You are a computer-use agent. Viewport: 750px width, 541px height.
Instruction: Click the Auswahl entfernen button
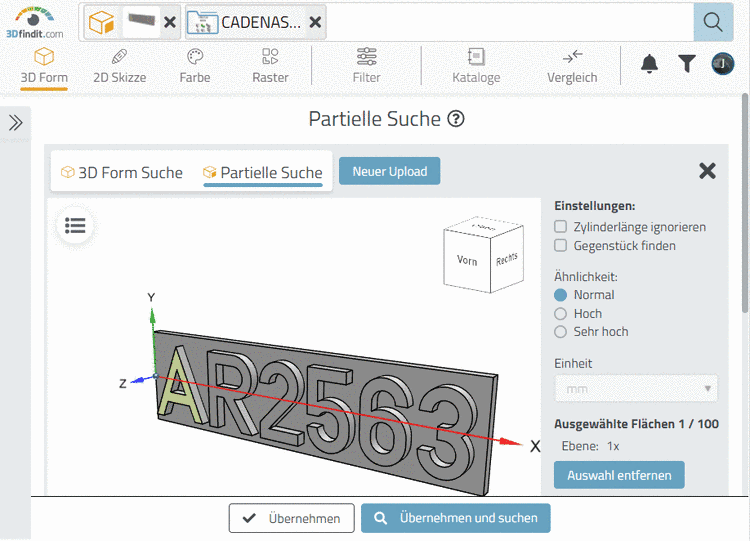pyautogui.click(x=619, y=475)
